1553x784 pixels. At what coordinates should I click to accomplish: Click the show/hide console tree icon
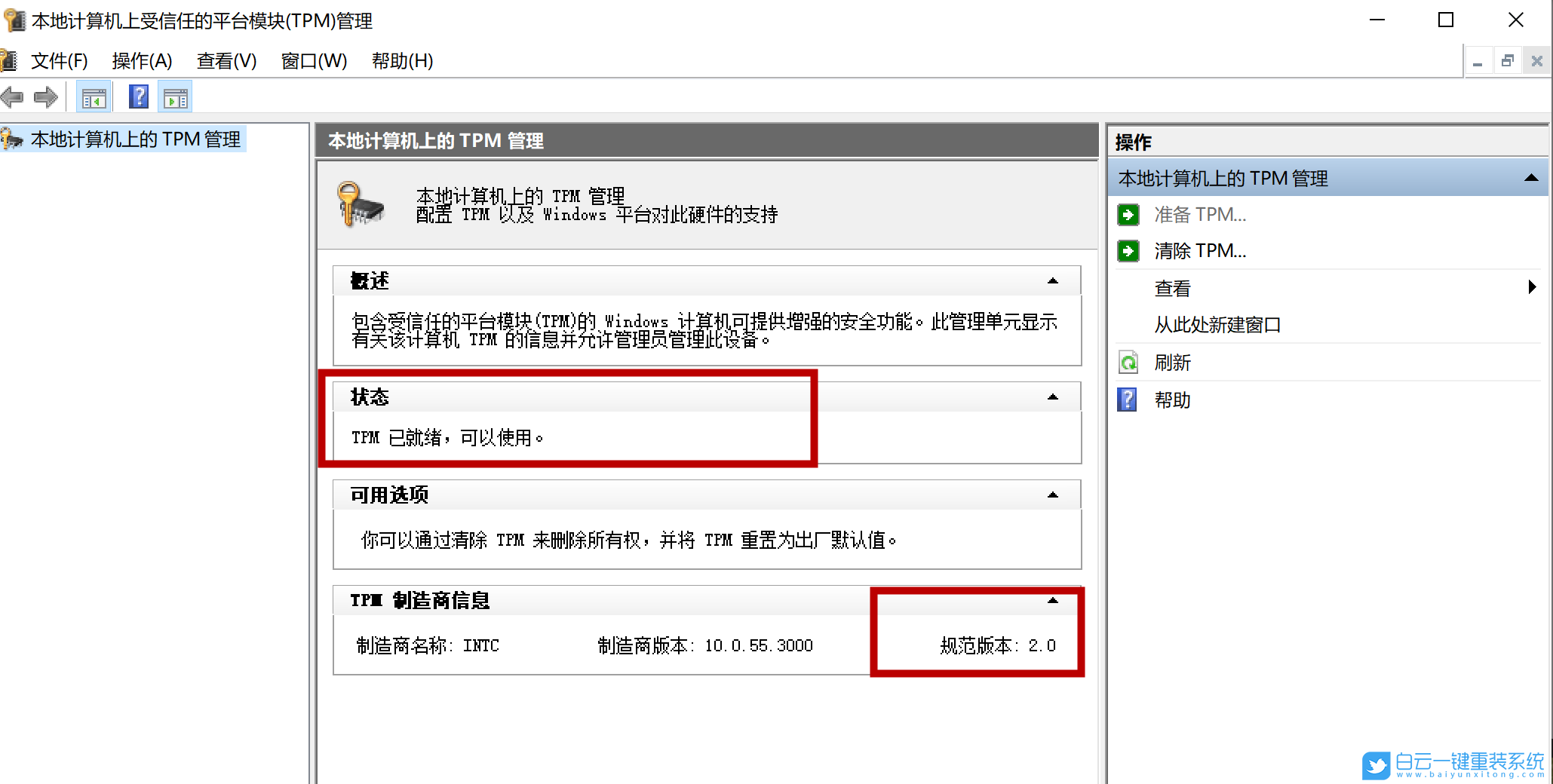pyautogui.click(x=94, y=96)
